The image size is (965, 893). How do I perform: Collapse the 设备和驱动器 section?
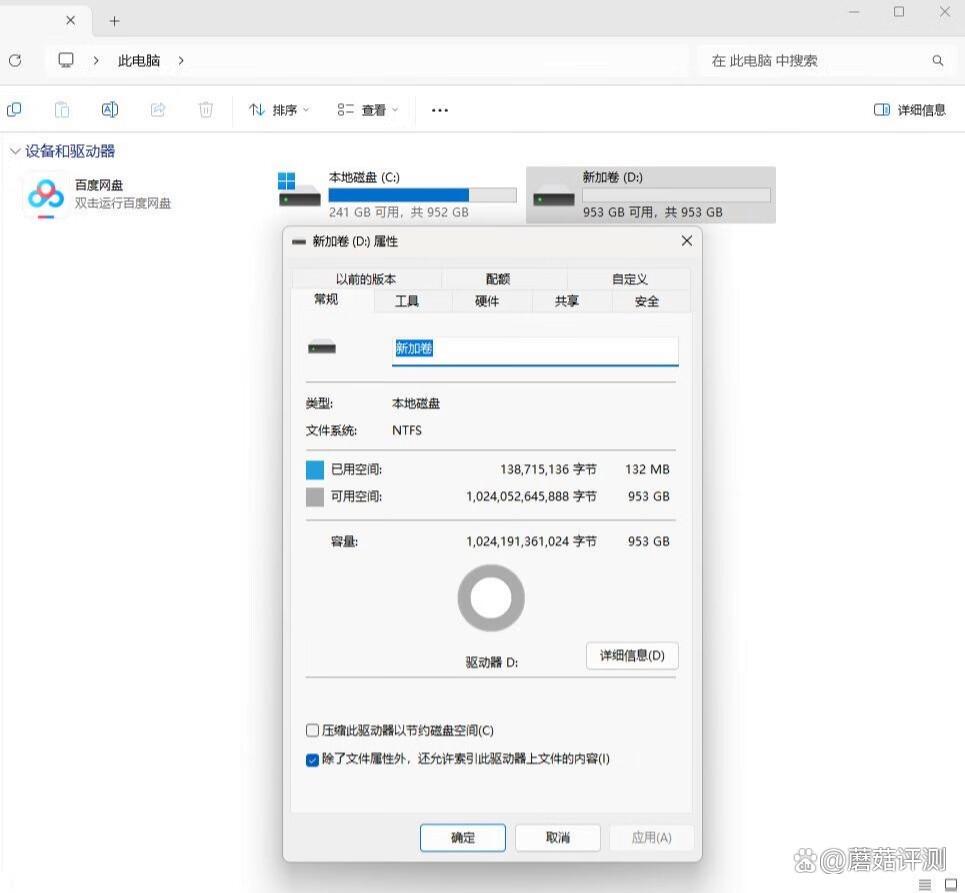click(15, 152)
